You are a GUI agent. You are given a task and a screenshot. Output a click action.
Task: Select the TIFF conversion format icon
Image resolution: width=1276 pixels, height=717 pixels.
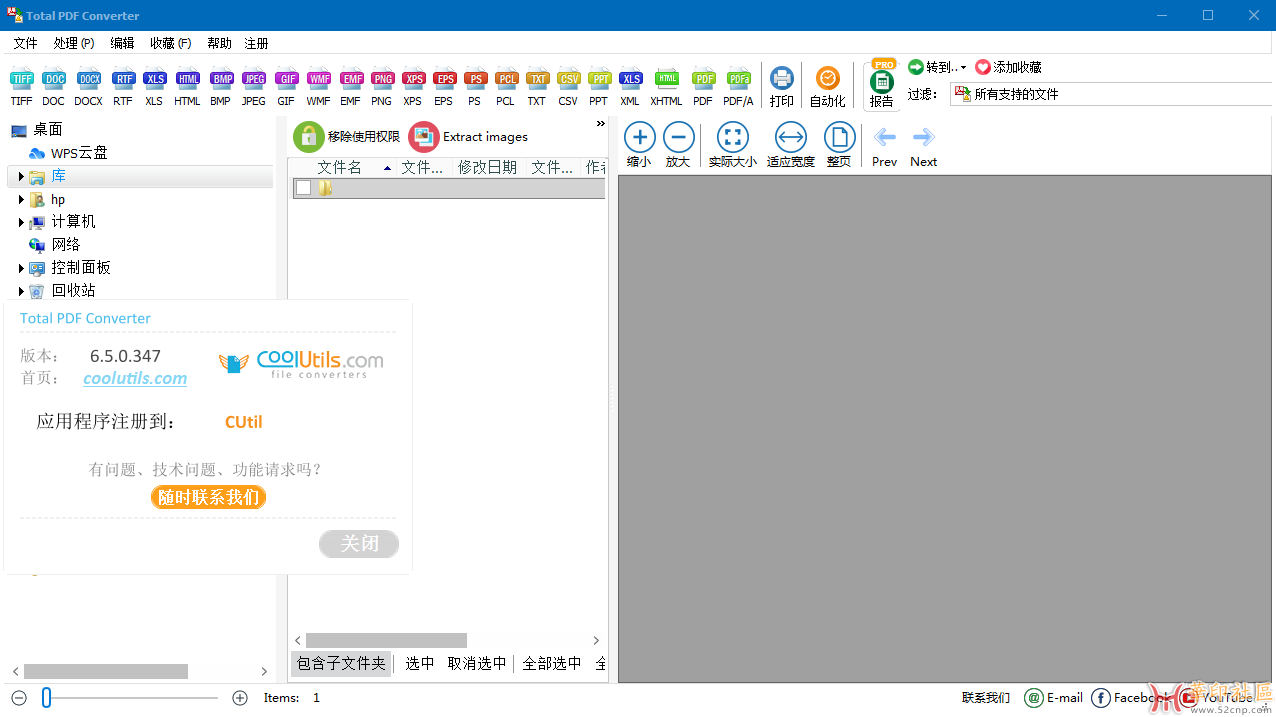(21, 80)
